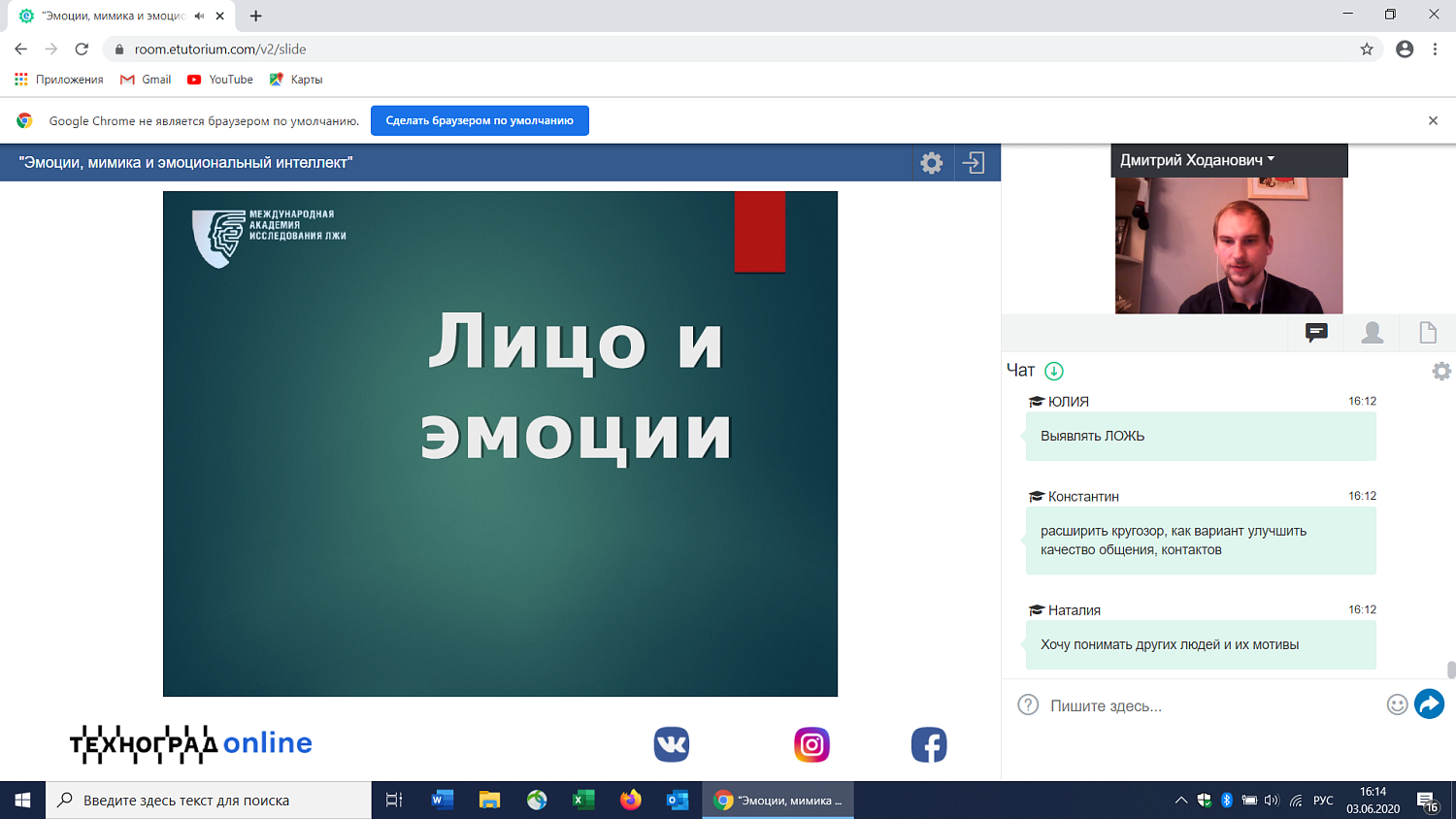
Task: Open the chat tab icon
Action: point(1316,333)
